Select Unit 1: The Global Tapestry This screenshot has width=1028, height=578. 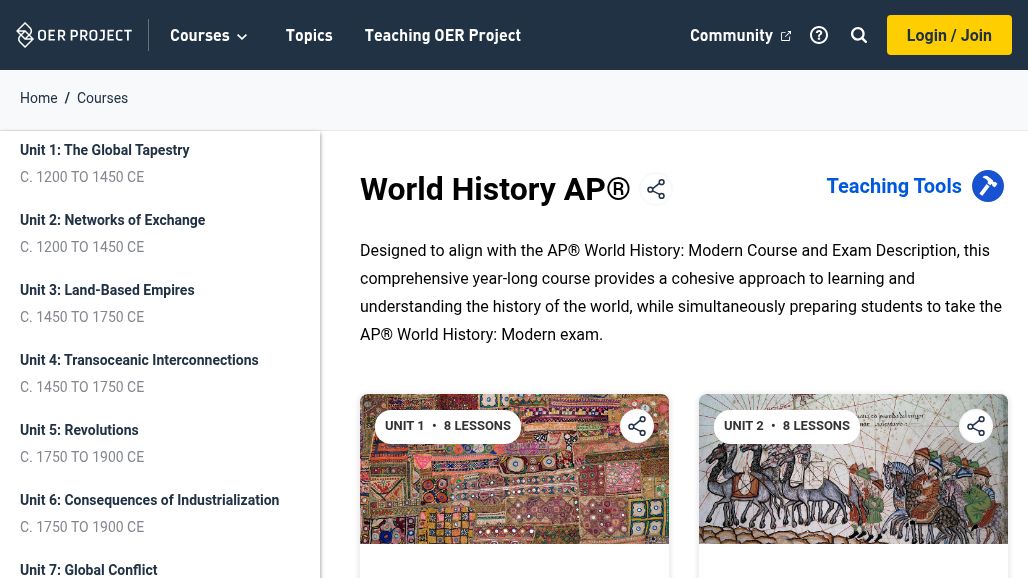pos(104,150)
